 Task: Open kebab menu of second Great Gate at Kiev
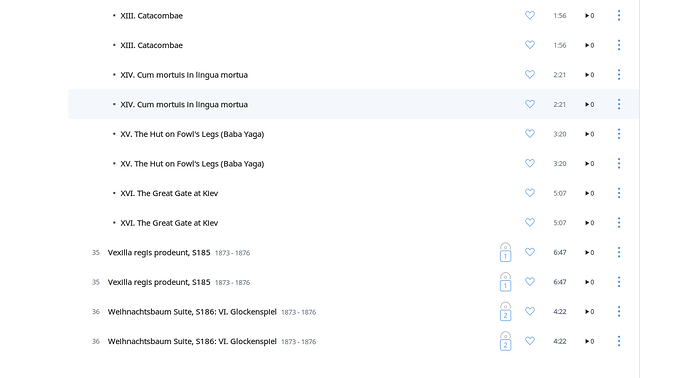pyautogui.click(x=619, y=223)
